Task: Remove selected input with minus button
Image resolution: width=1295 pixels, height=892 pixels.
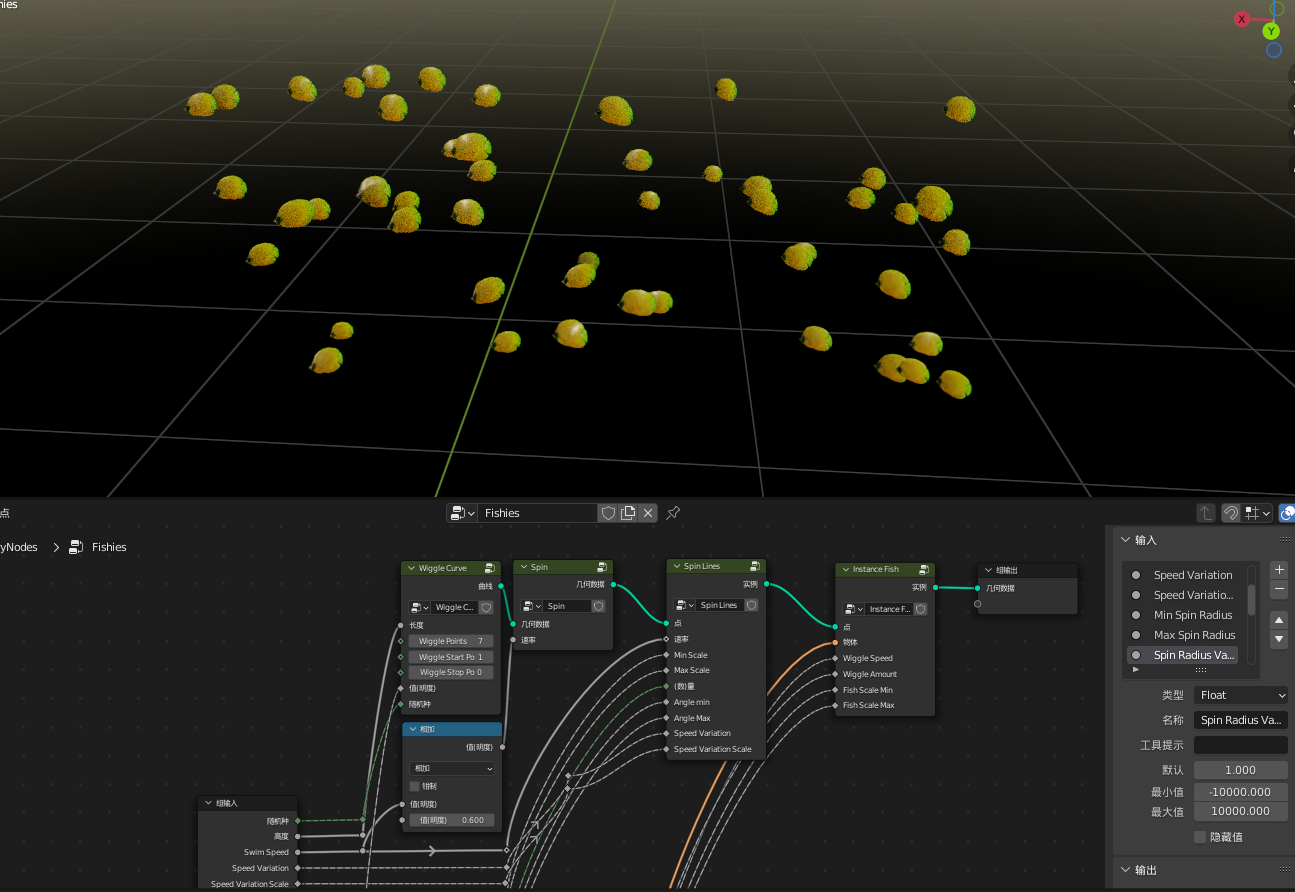Action: coord(1279,590)
